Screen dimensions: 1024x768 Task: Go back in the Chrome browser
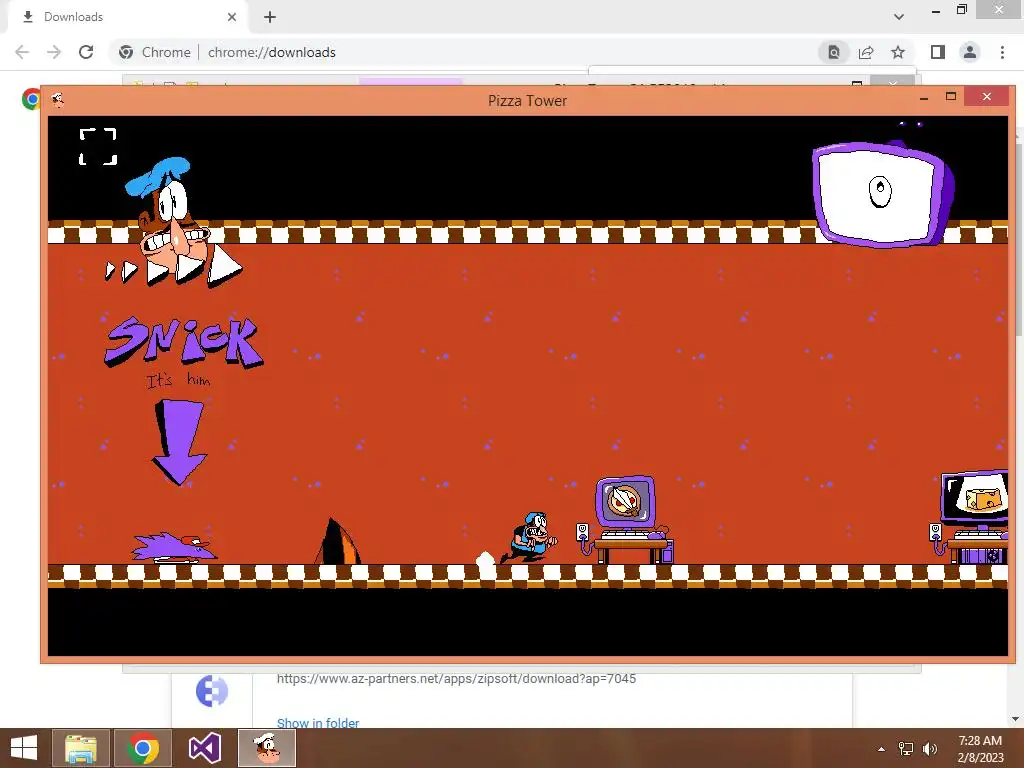22,52
